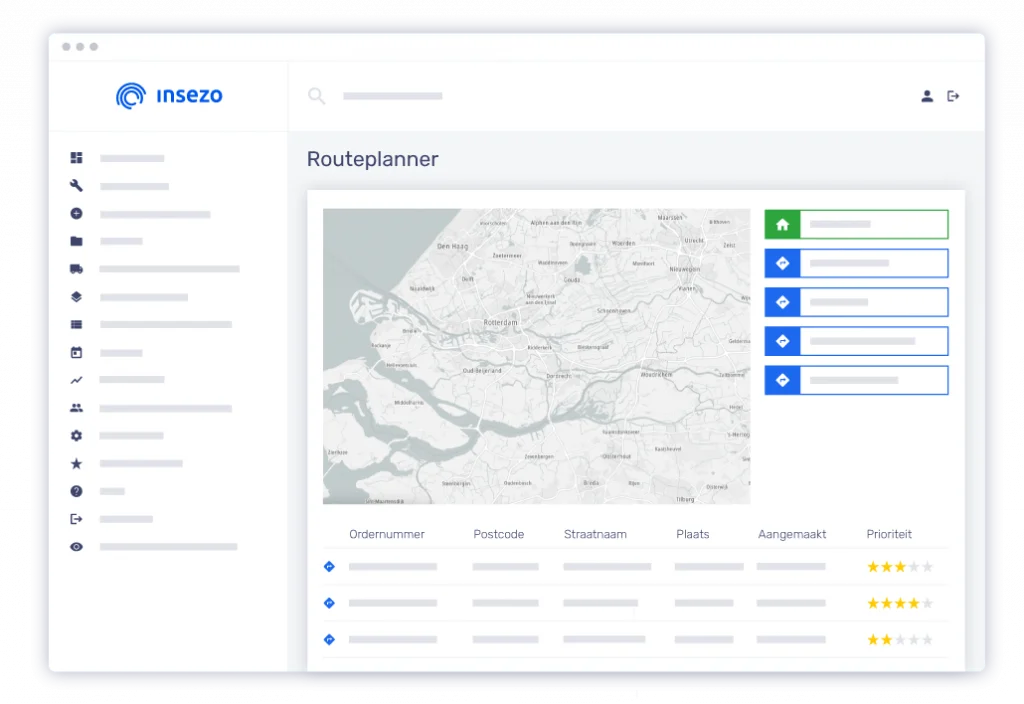Click the layers stack icon in sidebar

click(76, 297)
